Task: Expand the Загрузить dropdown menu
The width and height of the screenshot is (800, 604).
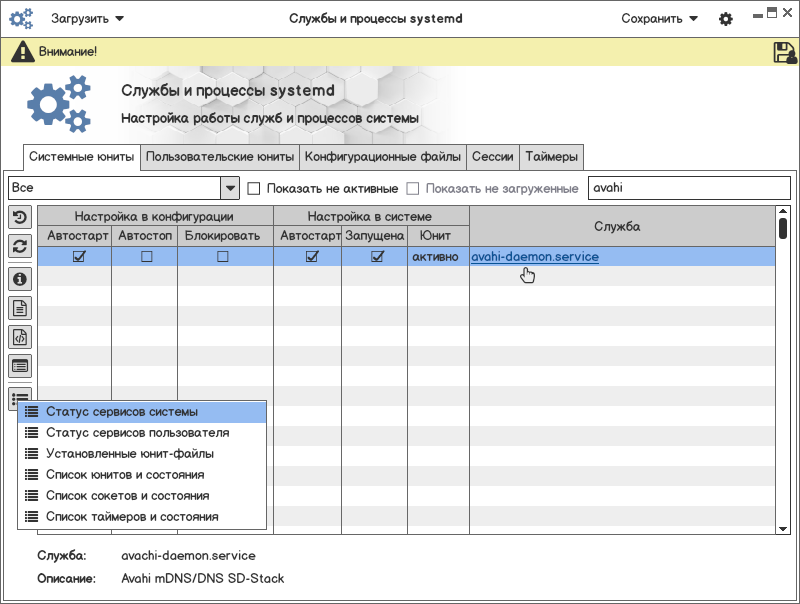Action: tap(88, 18)
